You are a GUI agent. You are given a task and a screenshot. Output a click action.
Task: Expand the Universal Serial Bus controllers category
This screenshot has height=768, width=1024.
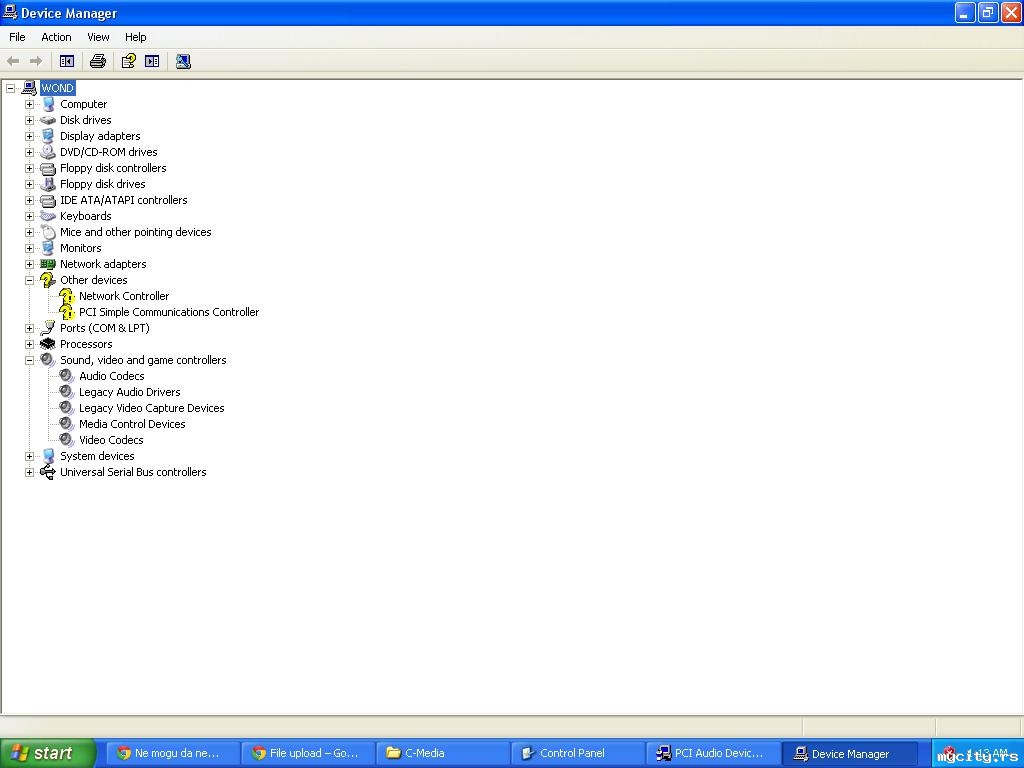(x=29, y=472)
